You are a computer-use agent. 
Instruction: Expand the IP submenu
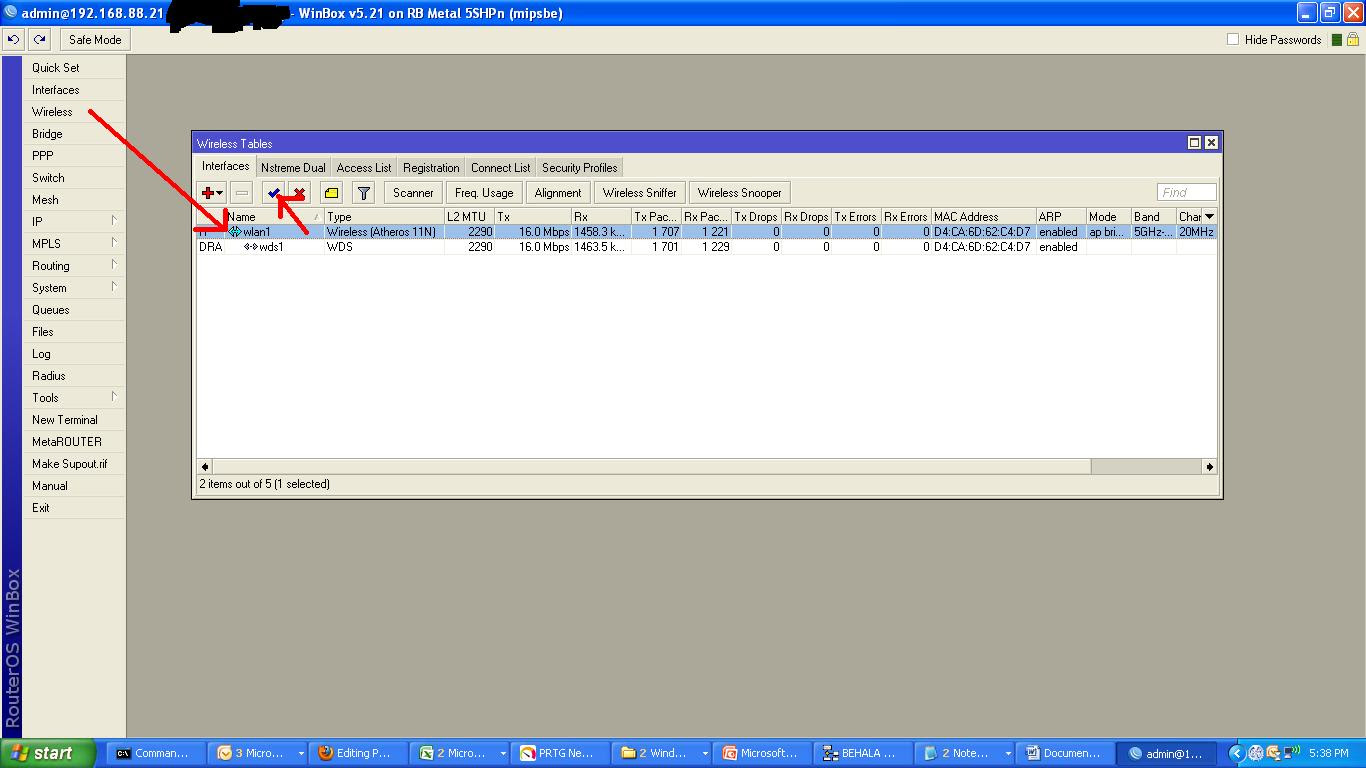coord(114,221)
